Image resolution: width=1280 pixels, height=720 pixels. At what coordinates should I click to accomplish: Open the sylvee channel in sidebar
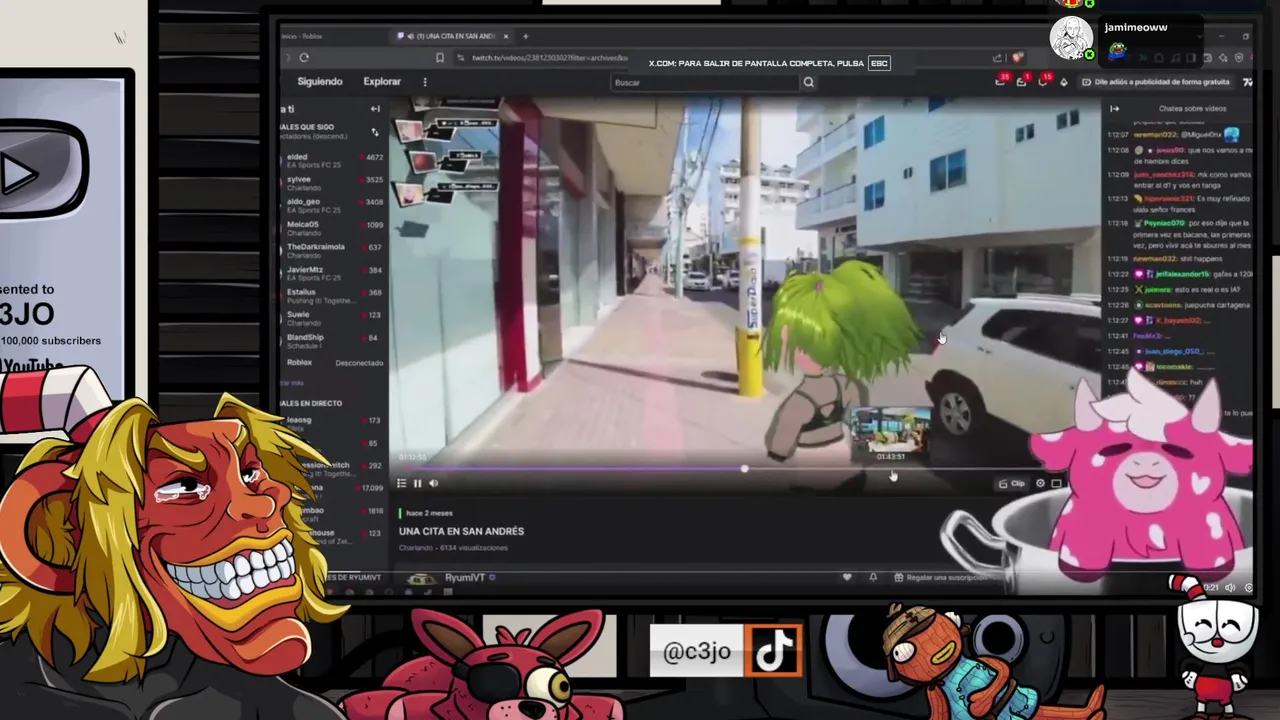click(334, 182)
